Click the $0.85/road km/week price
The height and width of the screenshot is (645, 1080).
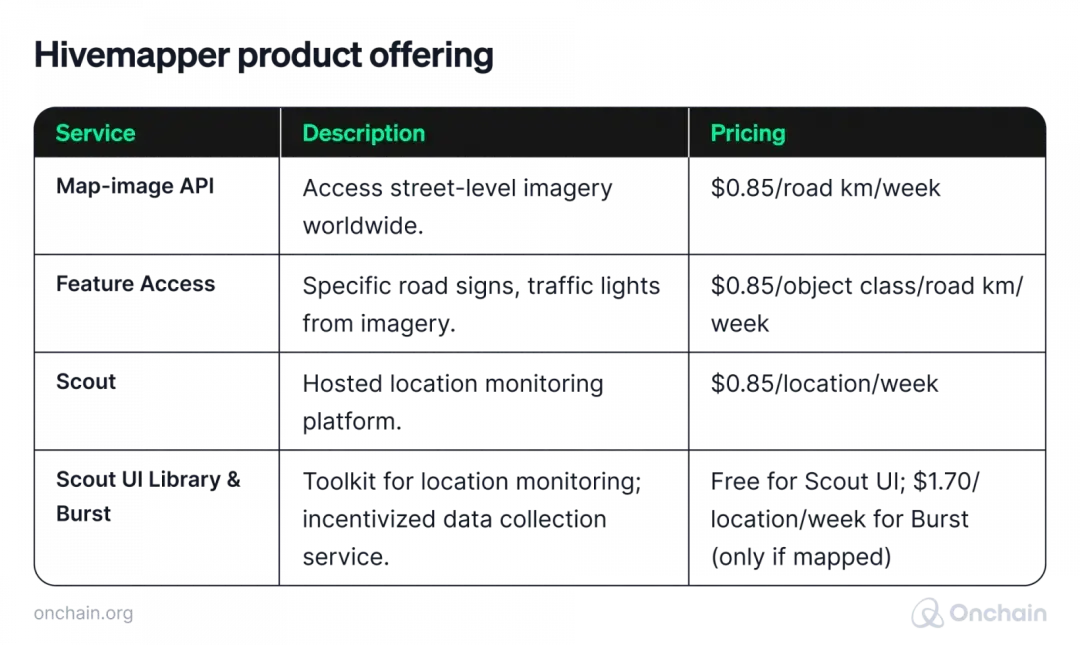[825, 187]
